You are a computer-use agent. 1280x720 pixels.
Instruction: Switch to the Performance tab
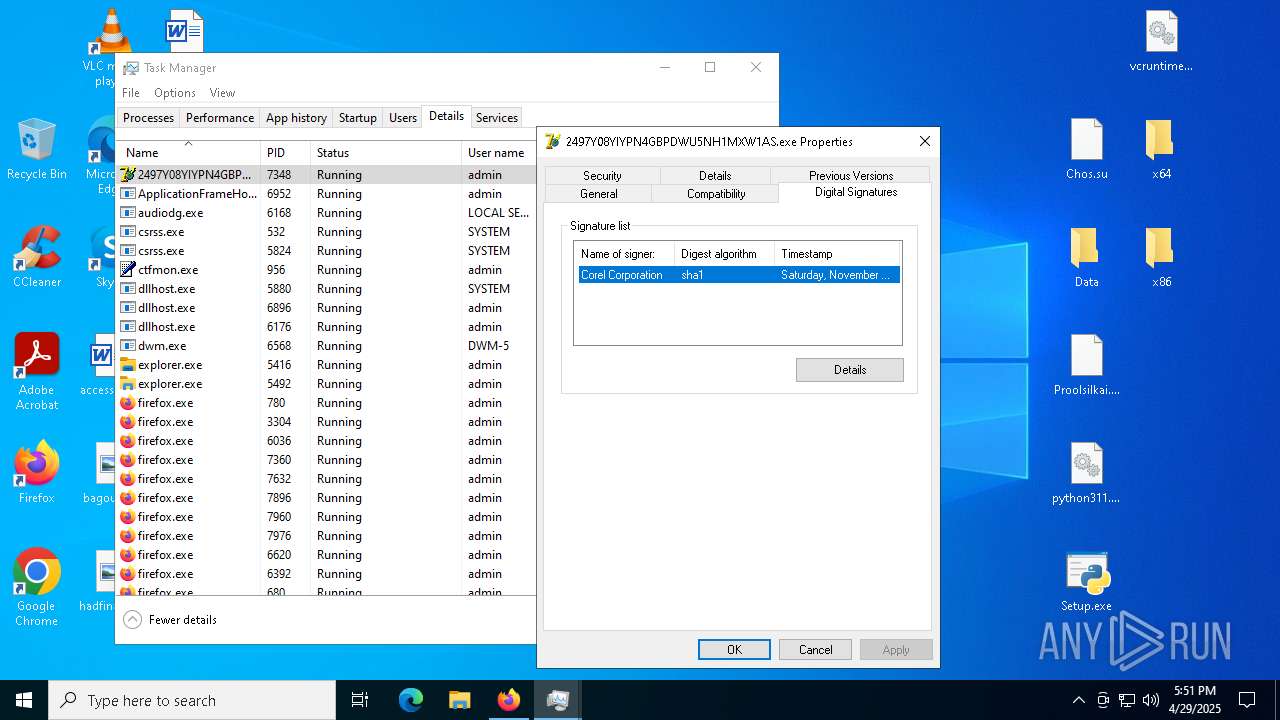coord(220,118)
